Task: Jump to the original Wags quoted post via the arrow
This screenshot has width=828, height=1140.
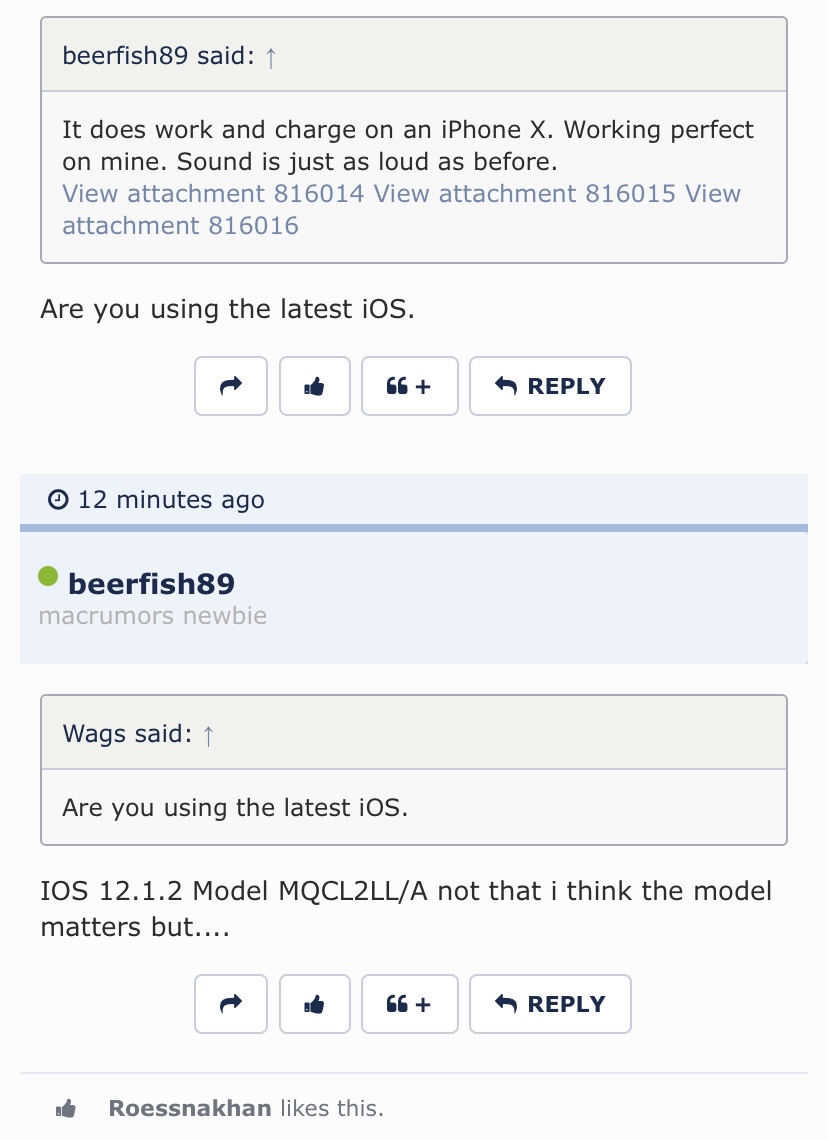Action: point(209,735)
